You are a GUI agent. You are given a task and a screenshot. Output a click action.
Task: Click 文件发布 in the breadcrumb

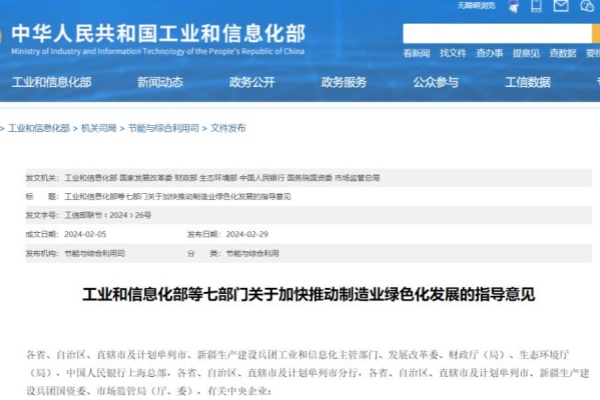point(228,128)
